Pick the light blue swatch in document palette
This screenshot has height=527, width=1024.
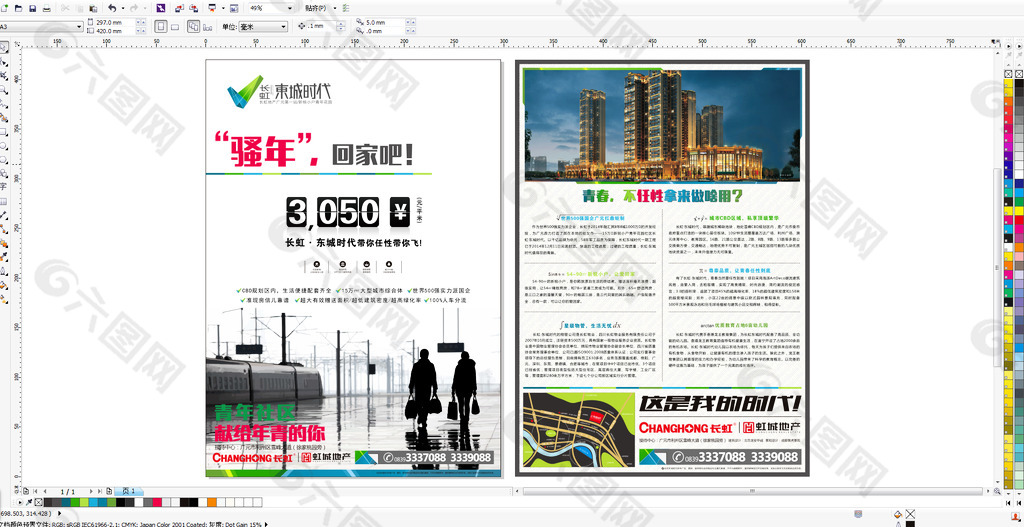pos(93,502)
